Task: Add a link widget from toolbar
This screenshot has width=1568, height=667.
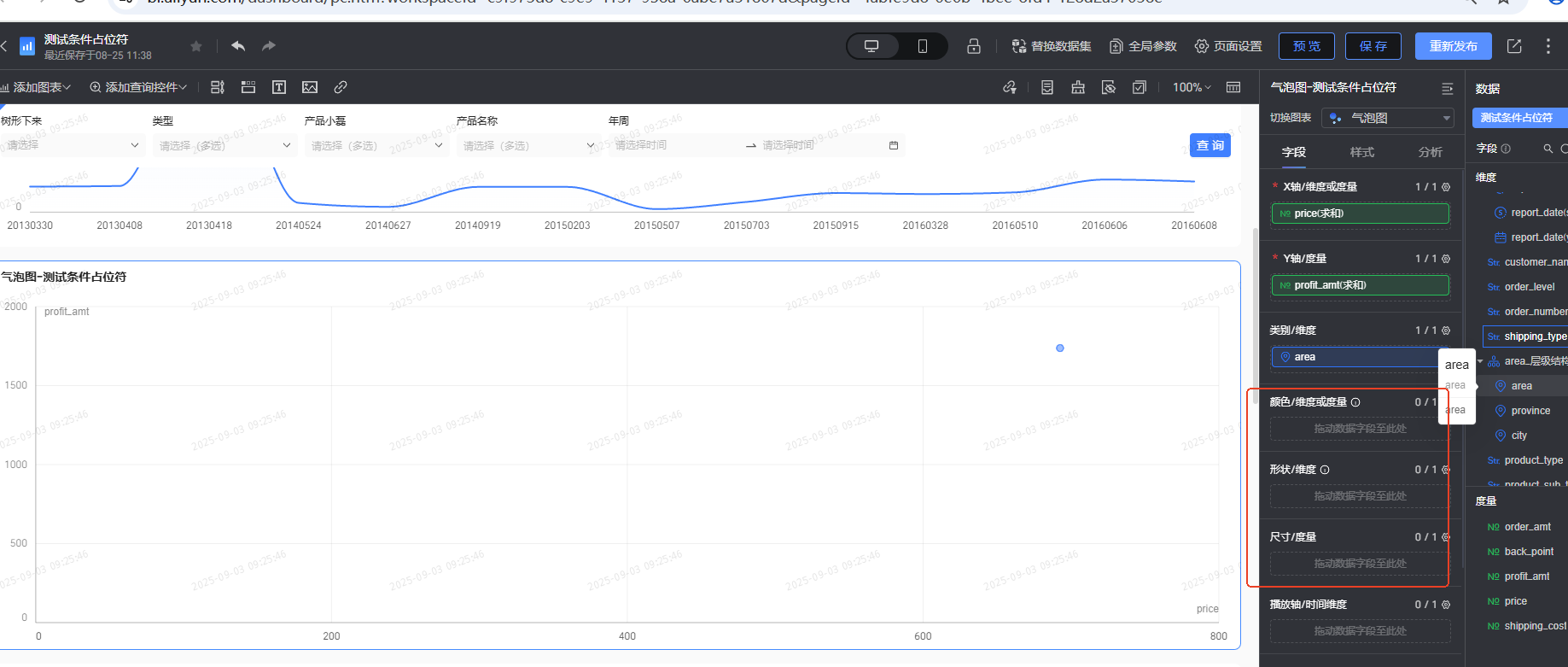Action: tap(341, 87)
